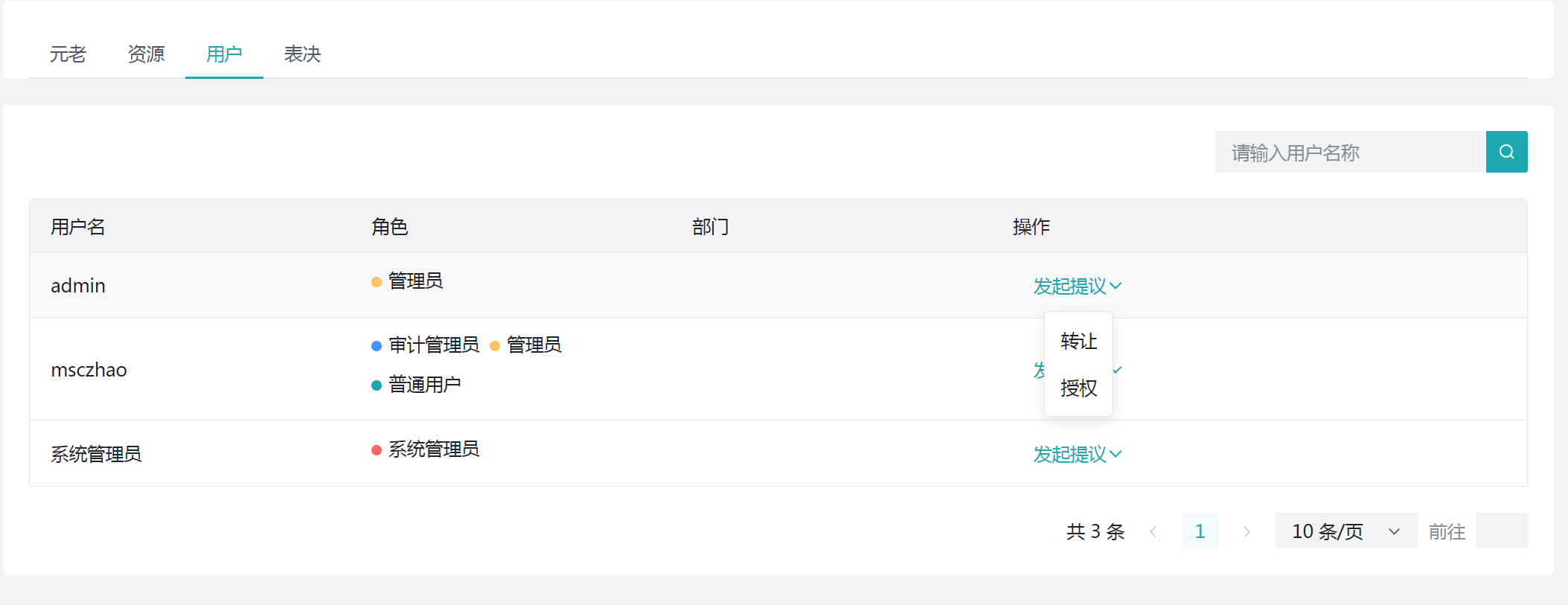This screenshot has height=605, width=1568.
Task: Select 转让 from the dropdown menu
Action: coord(1078,342)
